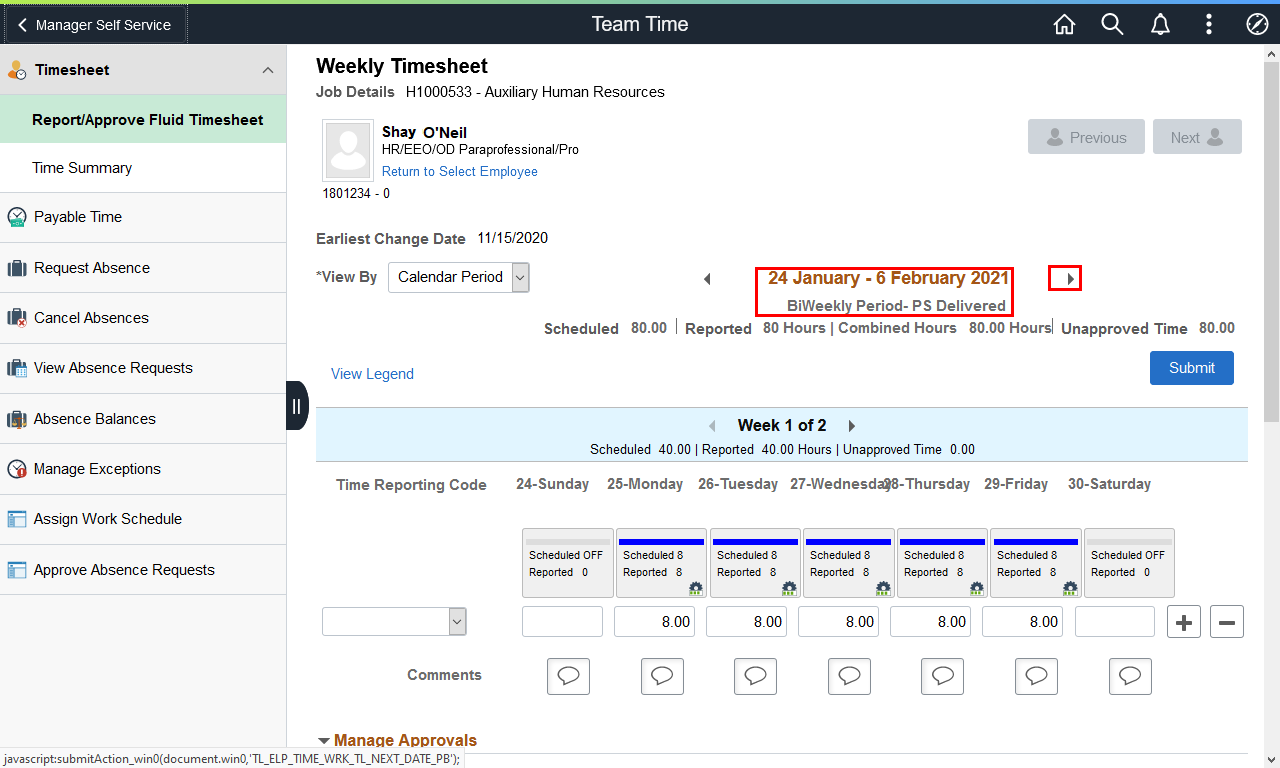Screen dimensions: 1280x768
Task: Collapse the left navigation panel handle
Action: point(297,406)
